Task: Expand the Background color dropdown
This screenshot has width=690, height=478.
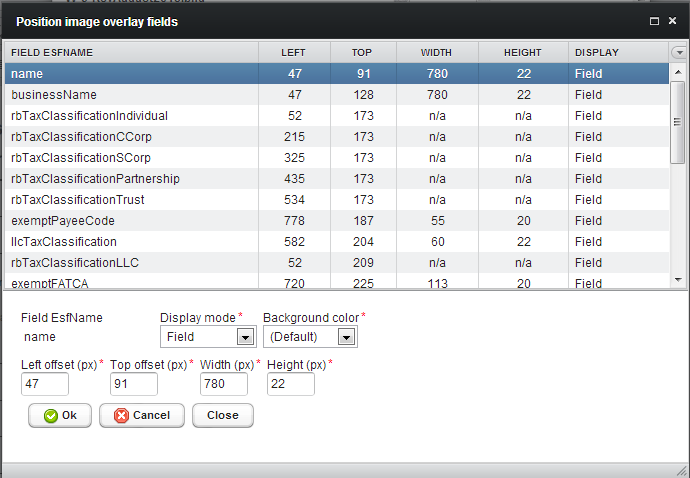Action: [x=346, y=337]
